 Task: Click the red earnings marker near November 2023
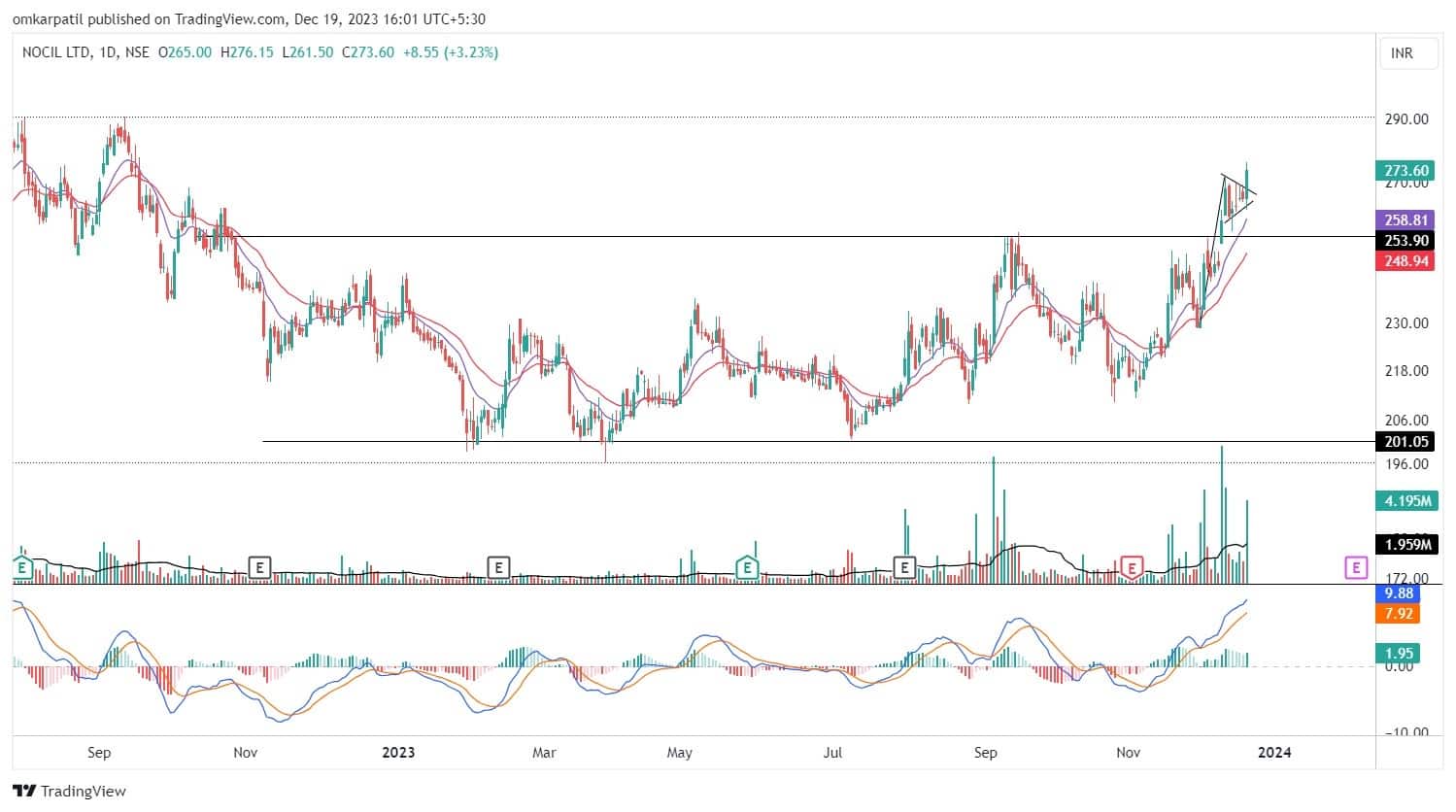coord(1131,566)
